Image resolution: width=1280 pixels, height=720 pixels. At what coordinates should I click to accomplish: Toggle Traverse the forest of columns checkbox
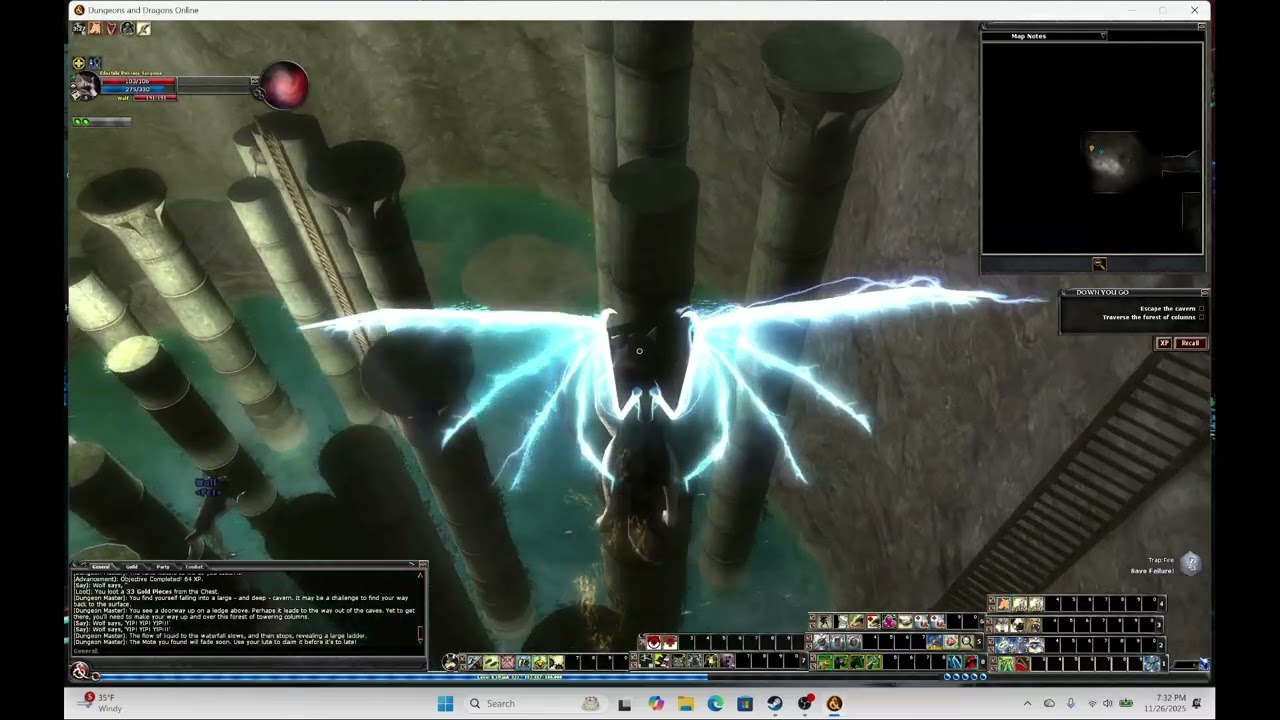(1202, 318)
